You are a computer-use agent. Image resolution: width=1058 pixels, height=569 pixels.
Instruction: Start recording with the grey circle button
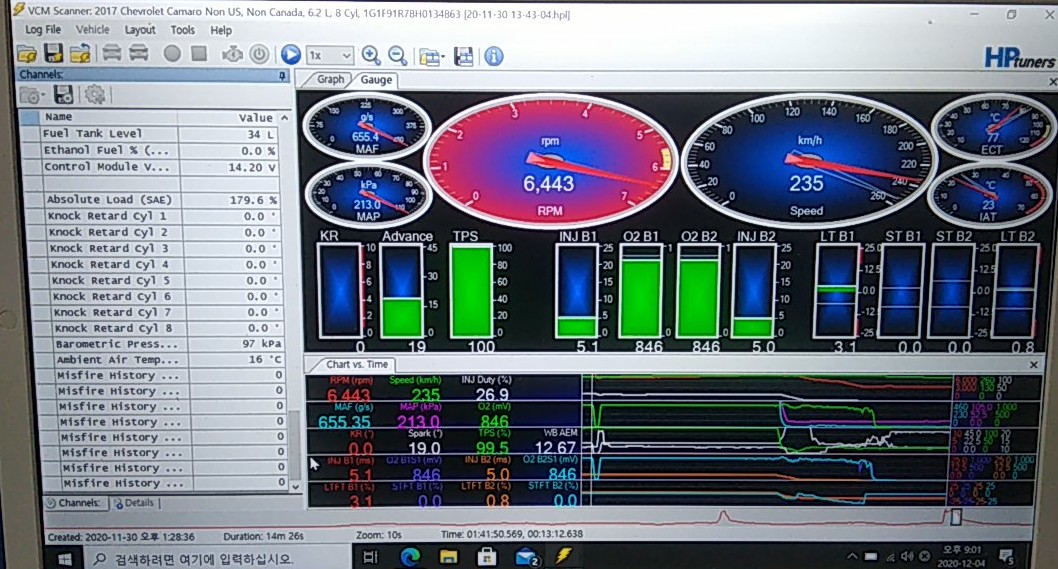[172, 53]
